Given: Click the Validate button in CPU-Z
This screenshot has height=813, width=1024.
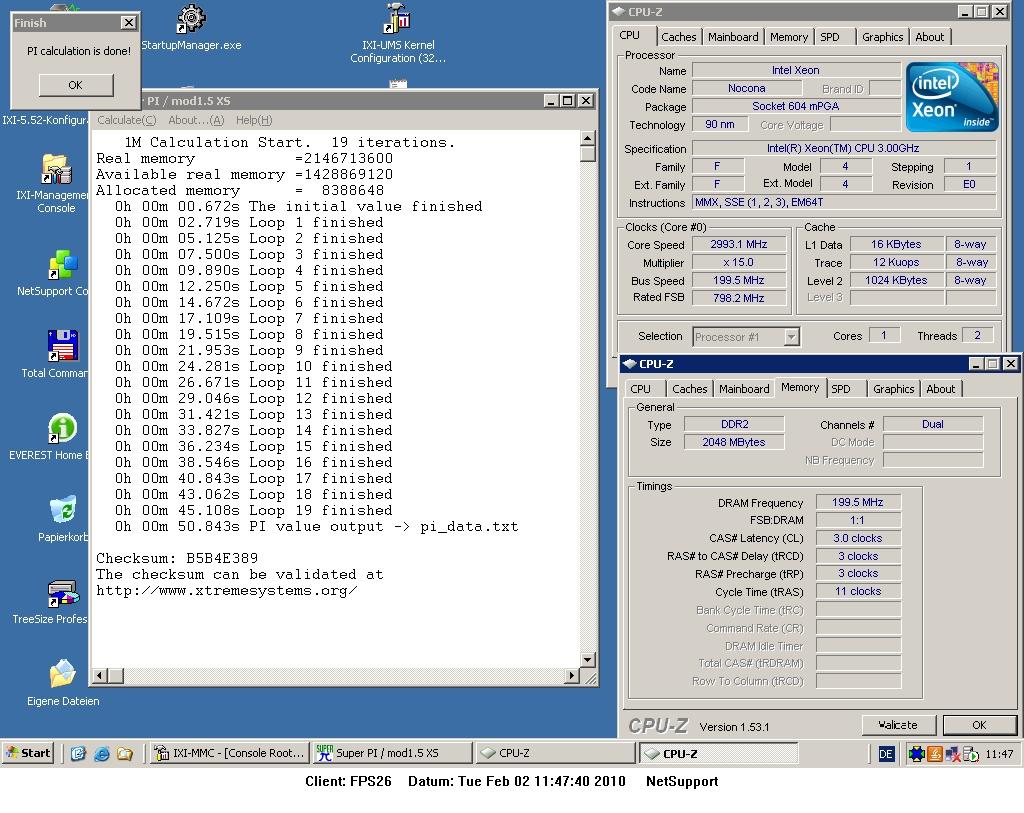Looking at the screenshot, I should tap(898, 725).
